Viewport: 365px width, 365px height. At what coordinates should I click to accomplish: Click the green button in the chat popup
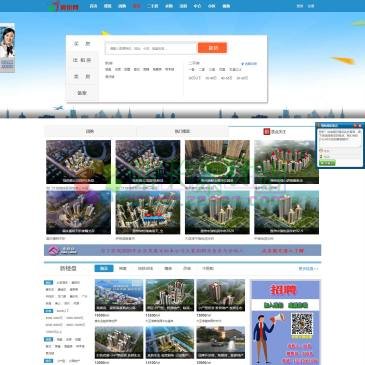click(x=327, y=163)
